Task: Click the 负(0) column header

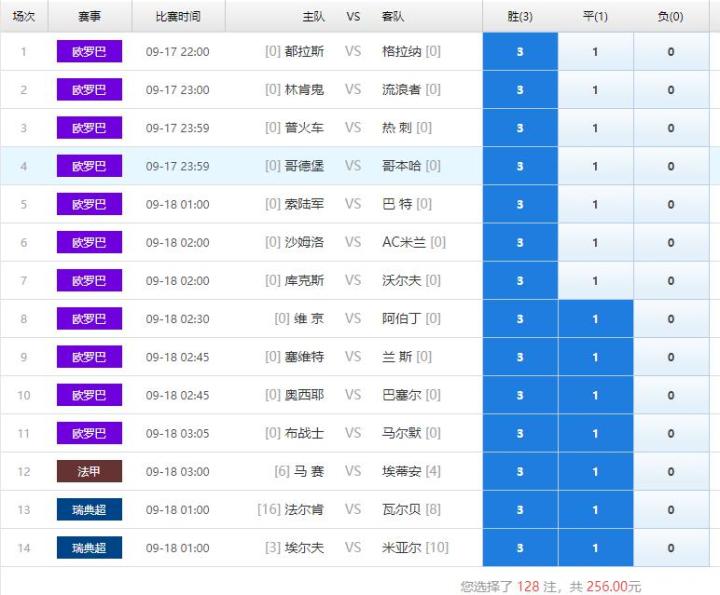Action: point(671,17)
